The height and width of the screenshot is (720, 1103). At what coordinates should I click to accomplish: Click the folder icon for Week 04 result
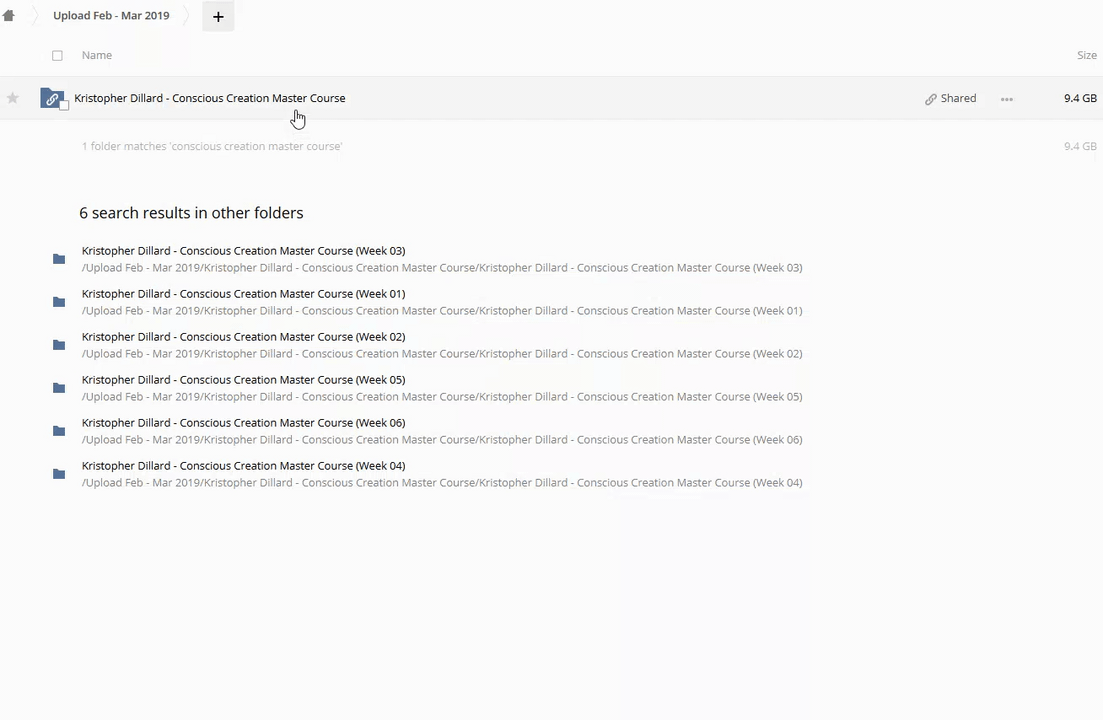tap(59, 474)
